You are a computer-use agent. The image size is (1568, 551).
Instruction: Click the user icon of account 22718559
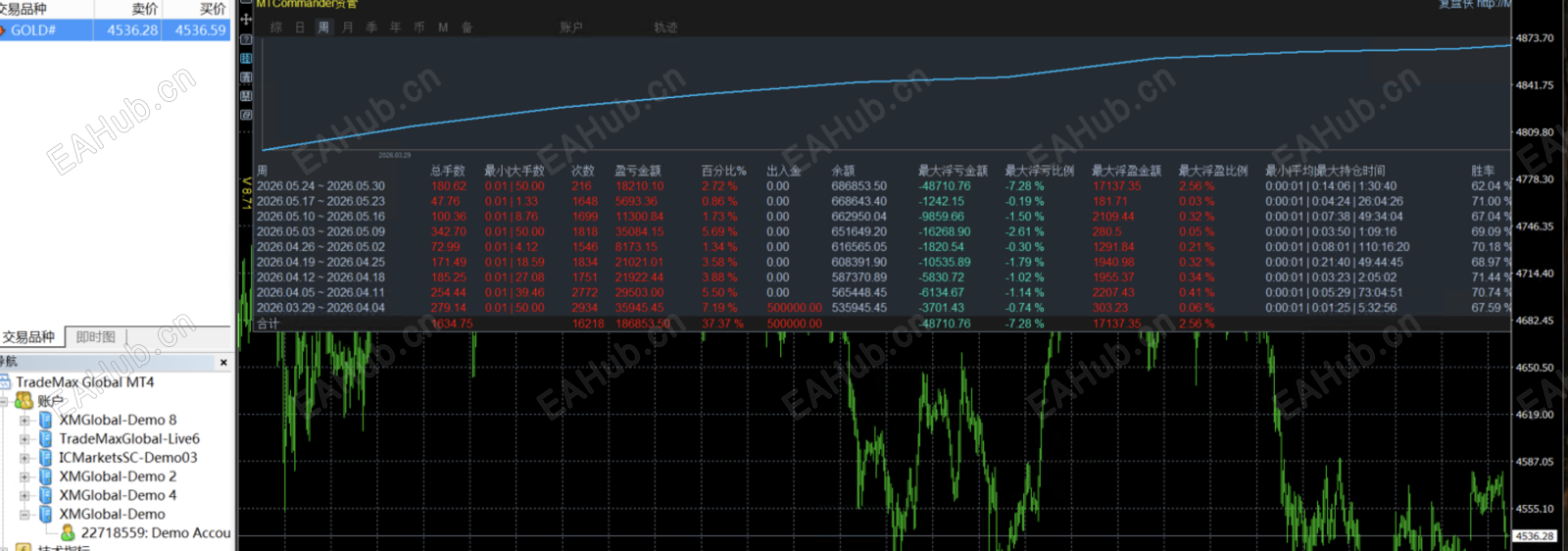coord(68,532)
